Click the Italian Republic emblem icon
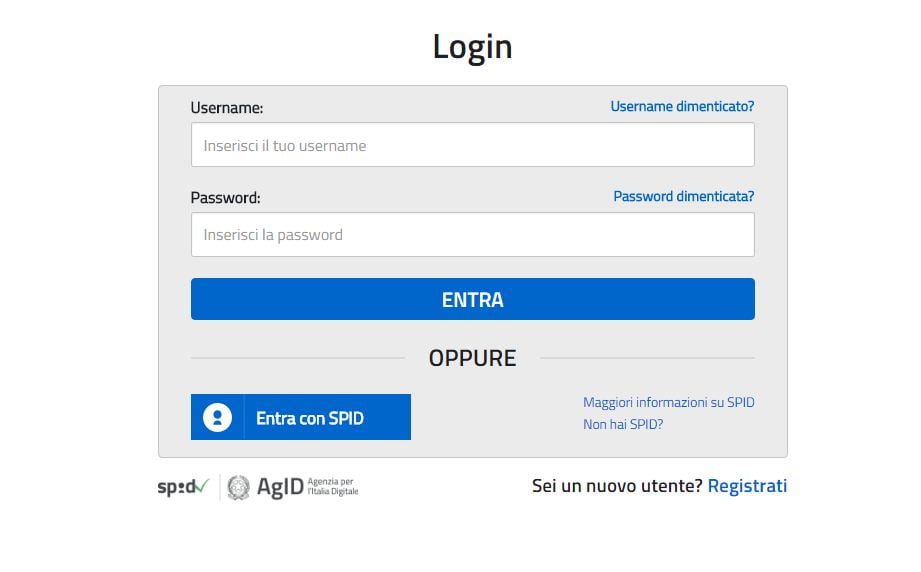This screenshot has height=572, width=921. click(x=238, y=487)
